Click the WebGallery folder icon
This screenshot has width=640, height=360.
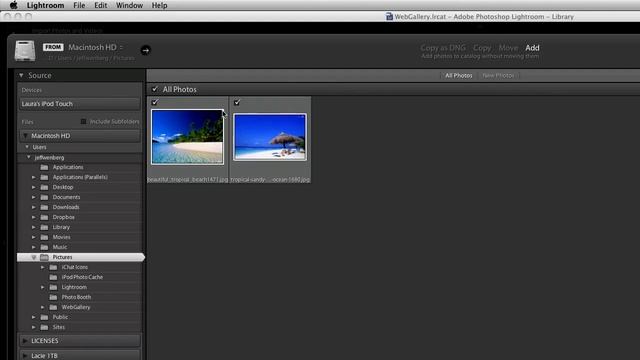[x=53, y=307]
